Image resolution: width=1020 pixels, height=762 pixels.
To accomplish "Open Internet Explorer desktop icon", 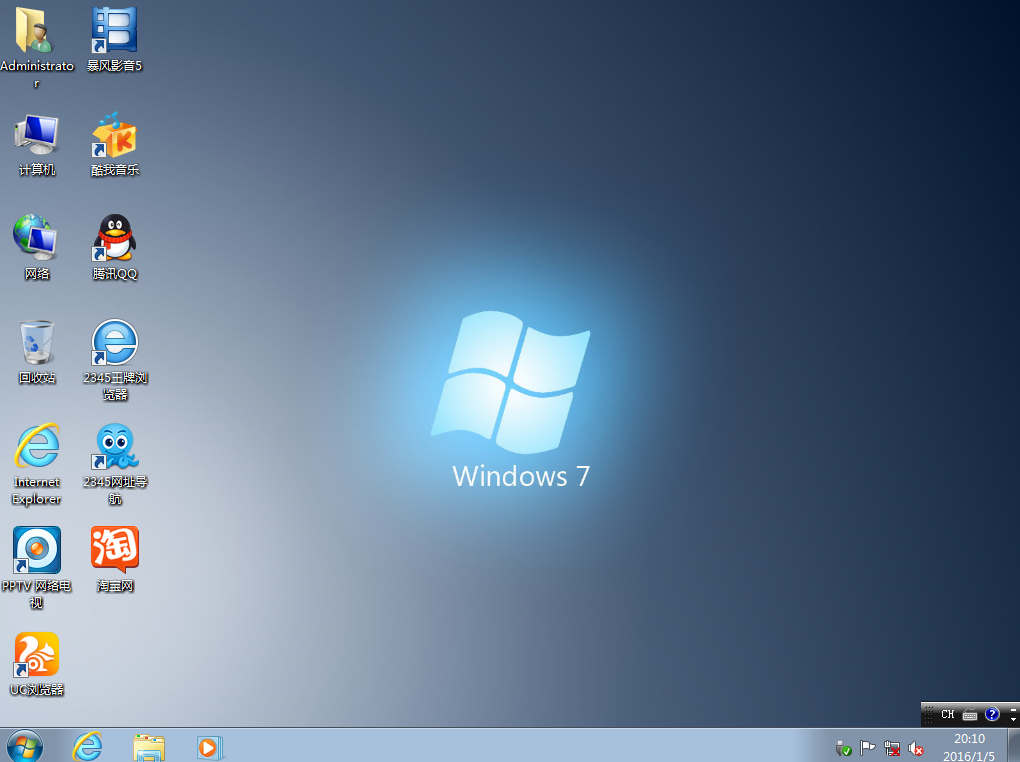I will point(36,463).
